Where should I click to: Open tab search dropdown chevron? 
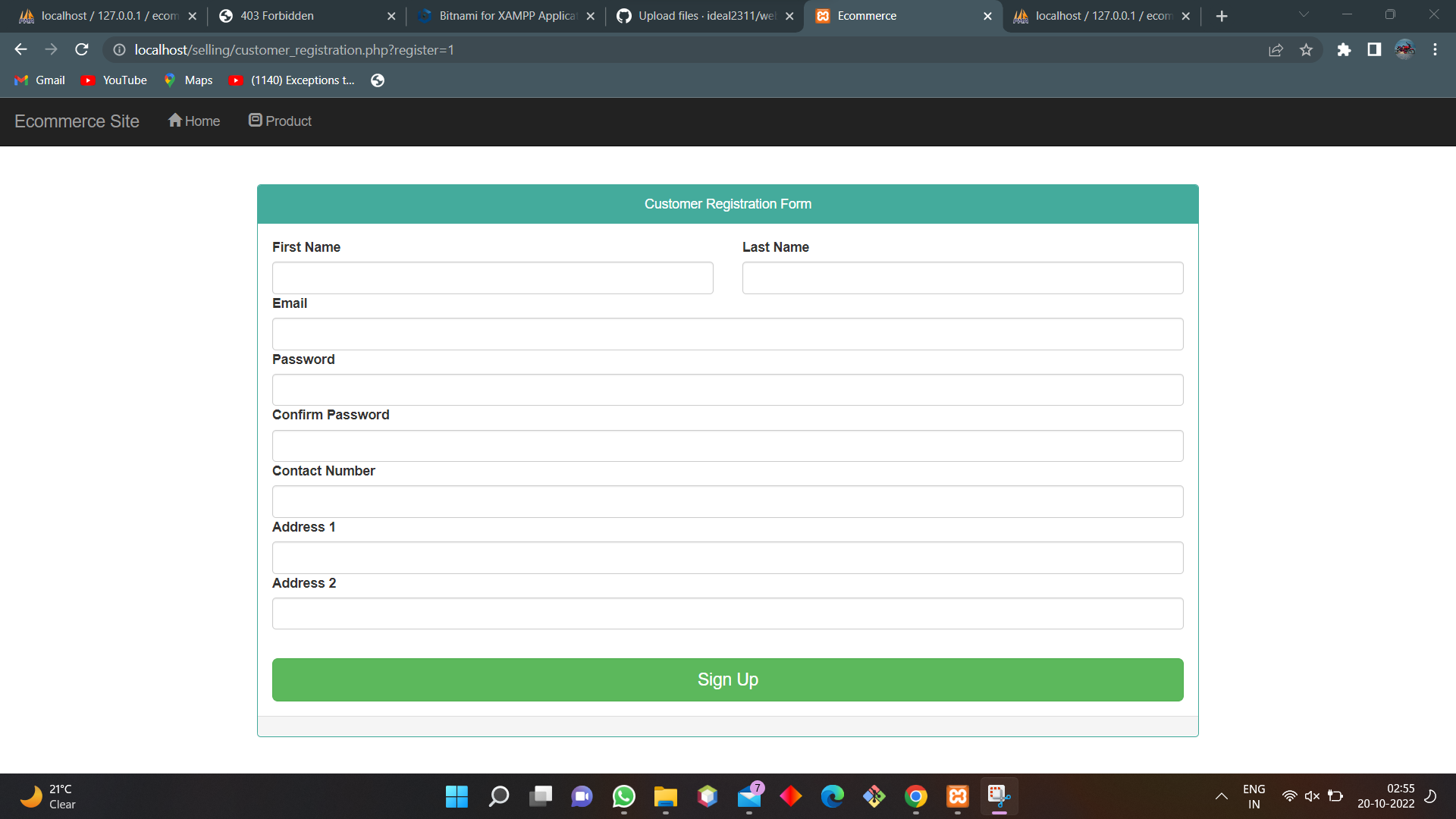tap(1303, 14)
